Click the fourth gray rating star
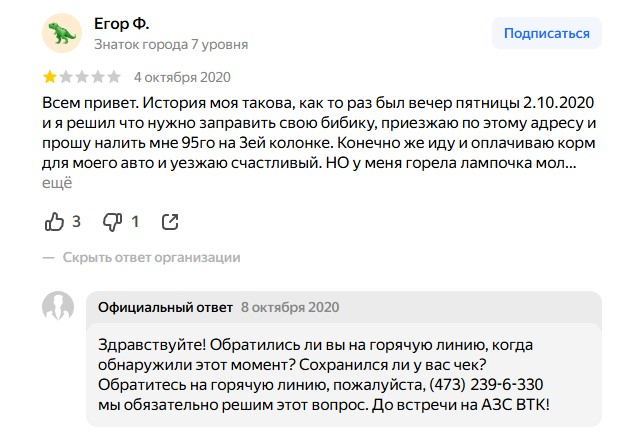 pyautogui.click(x=98, y=76)
